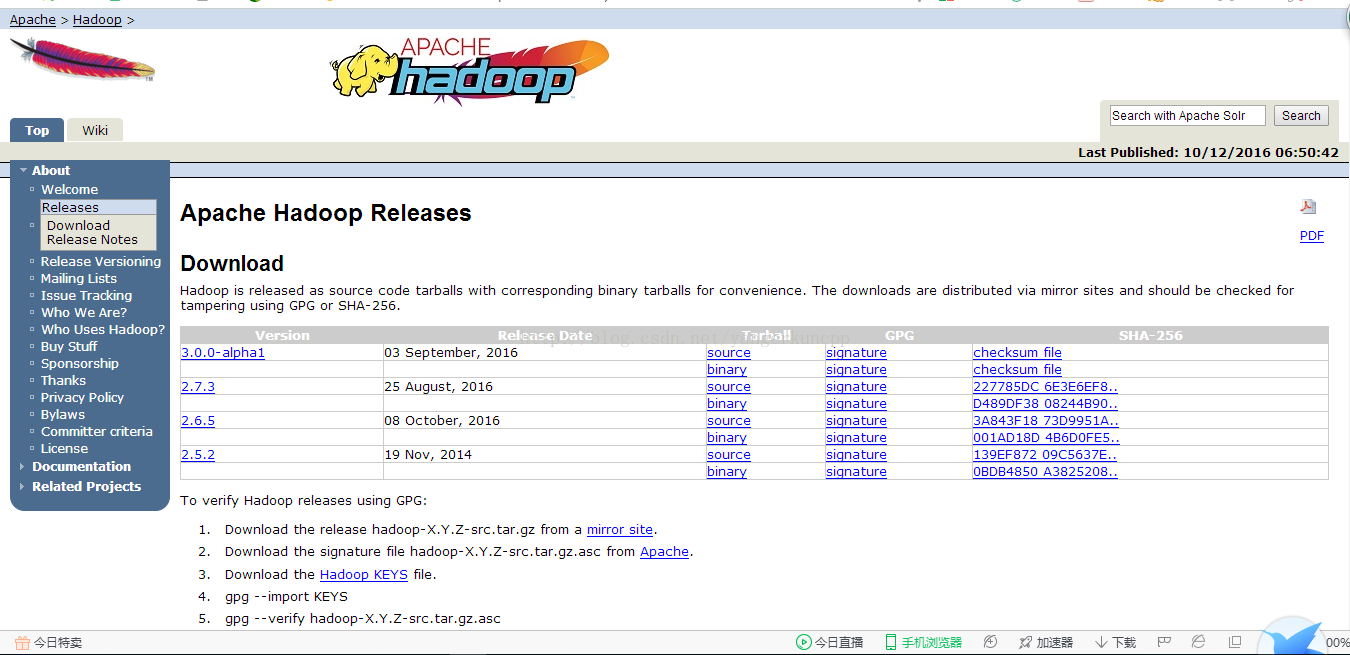Open Issue Tracking sidebar item

pyautogui.click(x=86, y=295)
